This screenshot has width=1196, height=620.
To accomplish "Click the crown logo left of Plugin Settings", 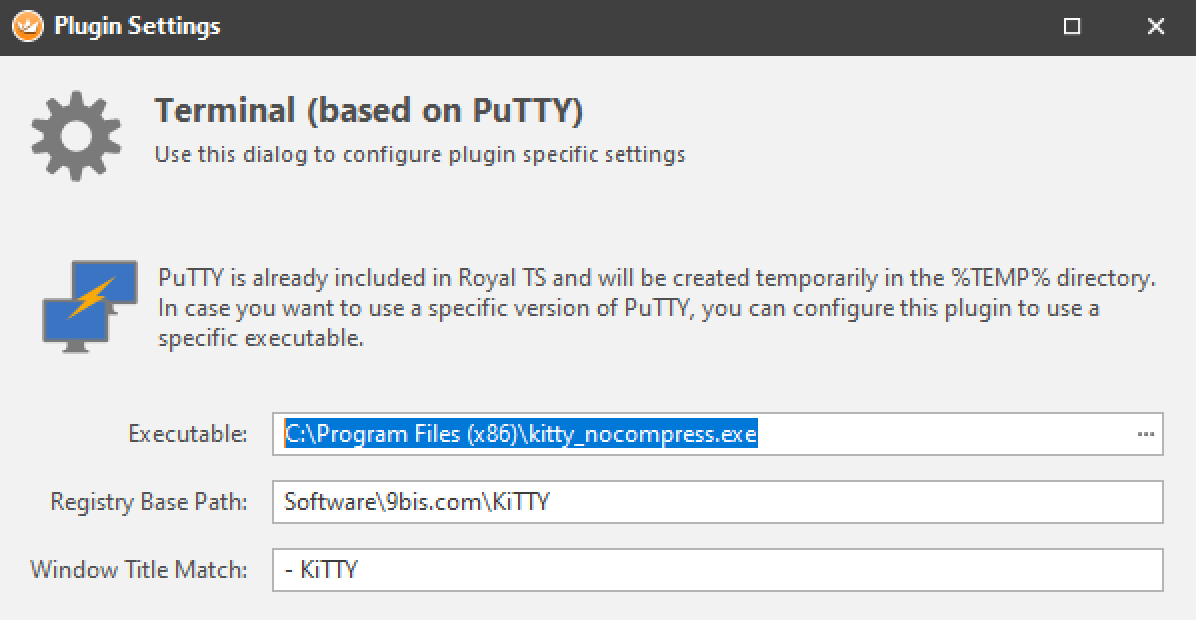I will point(26,26).
